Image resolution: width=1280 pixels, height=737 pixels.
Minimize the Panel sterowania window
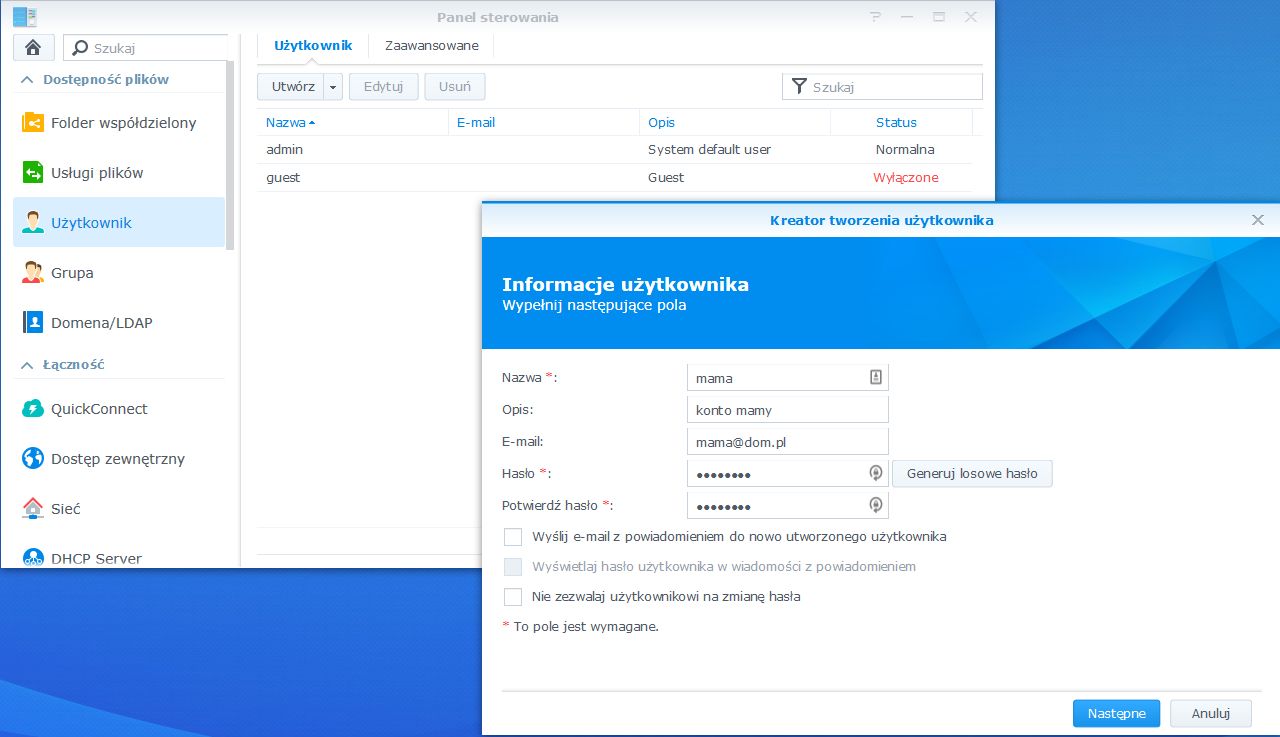tap(907, 17)
